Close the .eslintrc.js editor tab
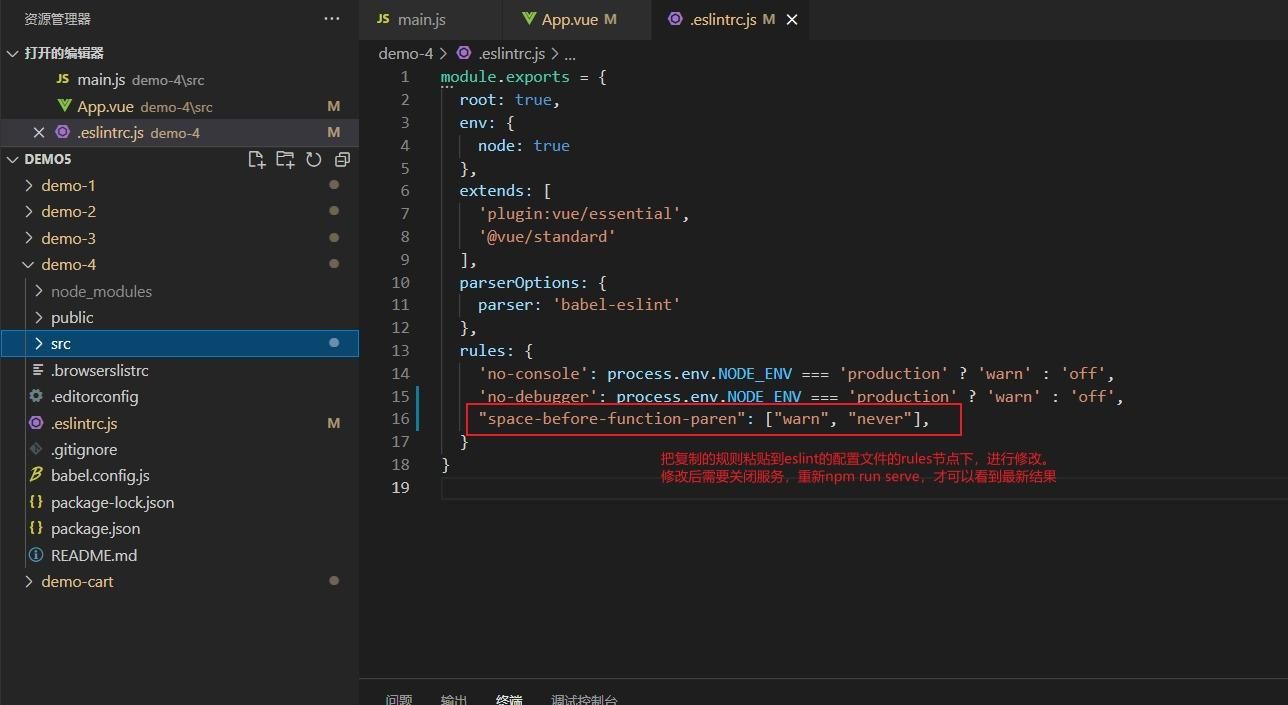 pos(792,19)
